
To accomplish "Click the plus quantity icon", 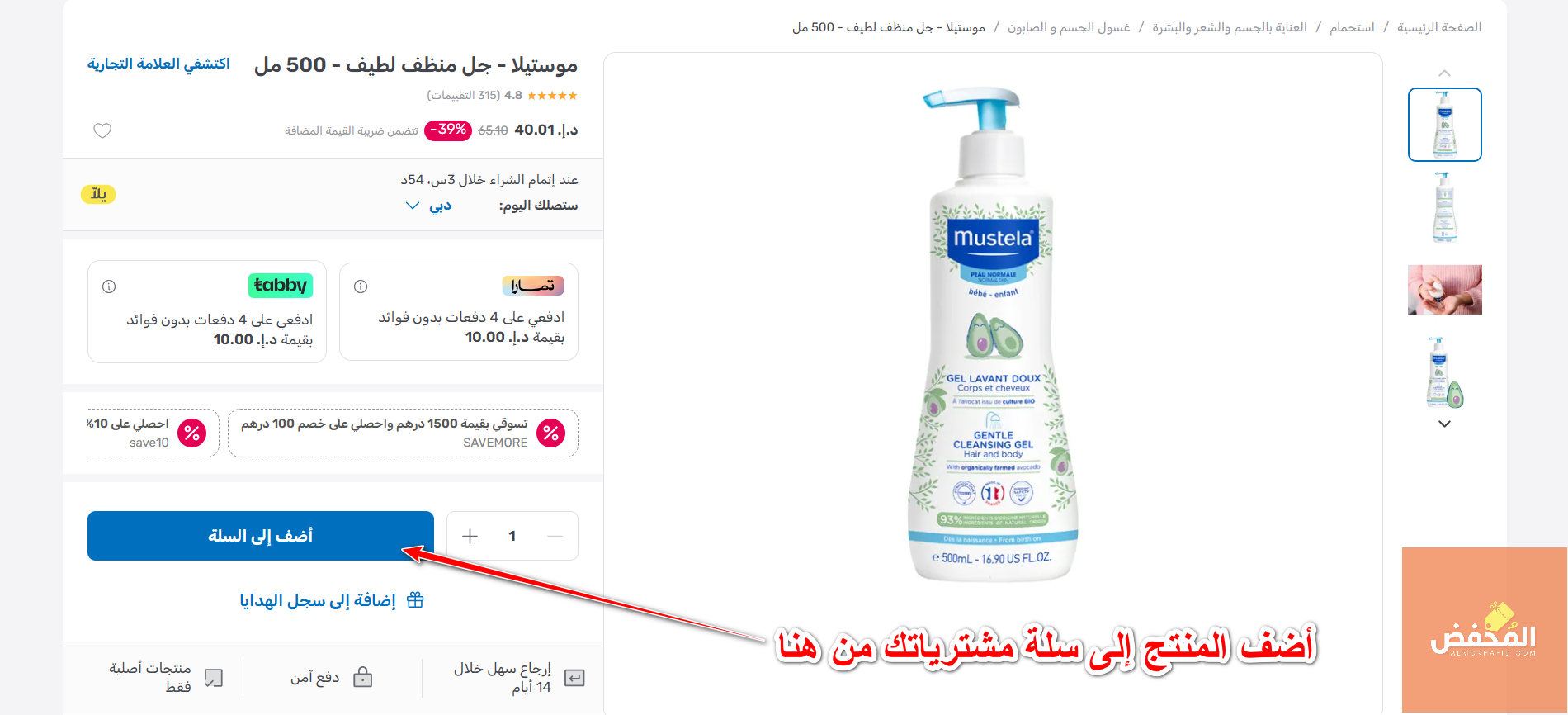I will (470, 537).
